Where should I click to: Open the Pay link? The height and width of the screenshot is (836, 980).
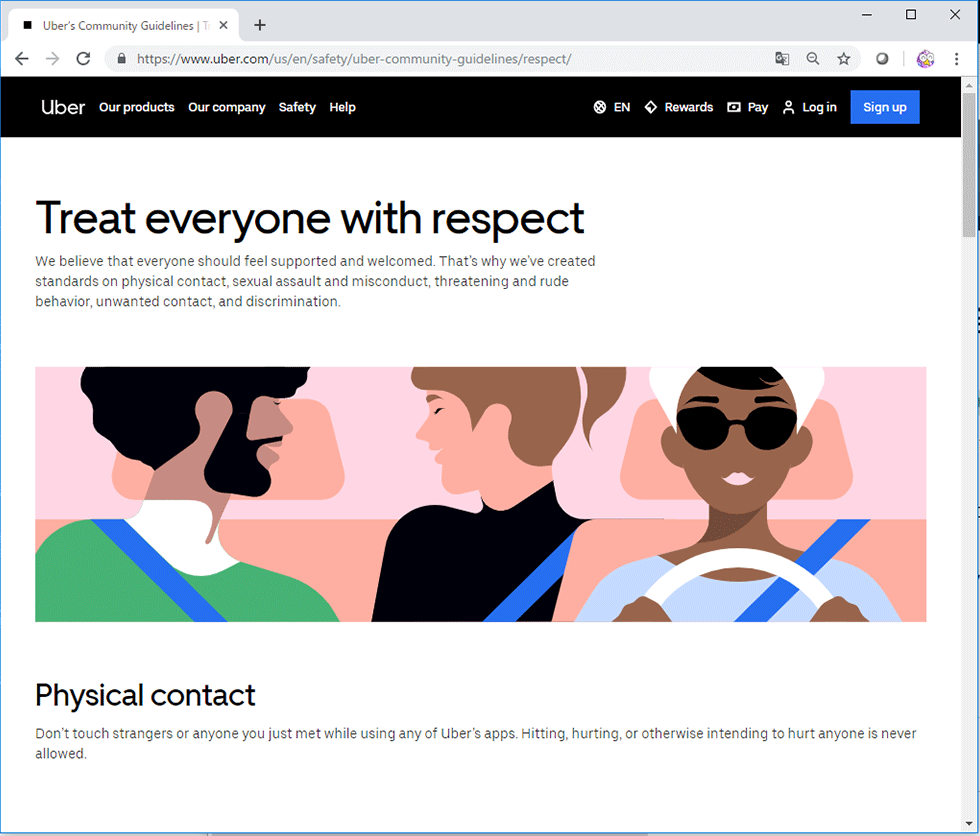(x=748, y=107)
